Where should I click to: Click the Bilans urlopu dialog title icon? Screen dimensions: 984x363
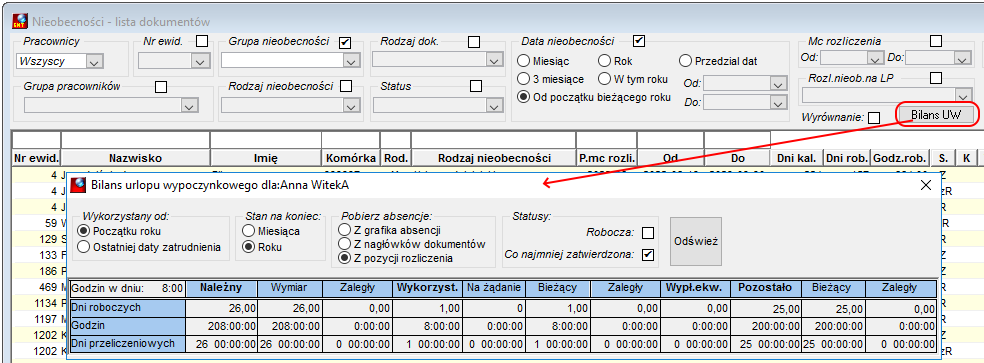(78, 185)
